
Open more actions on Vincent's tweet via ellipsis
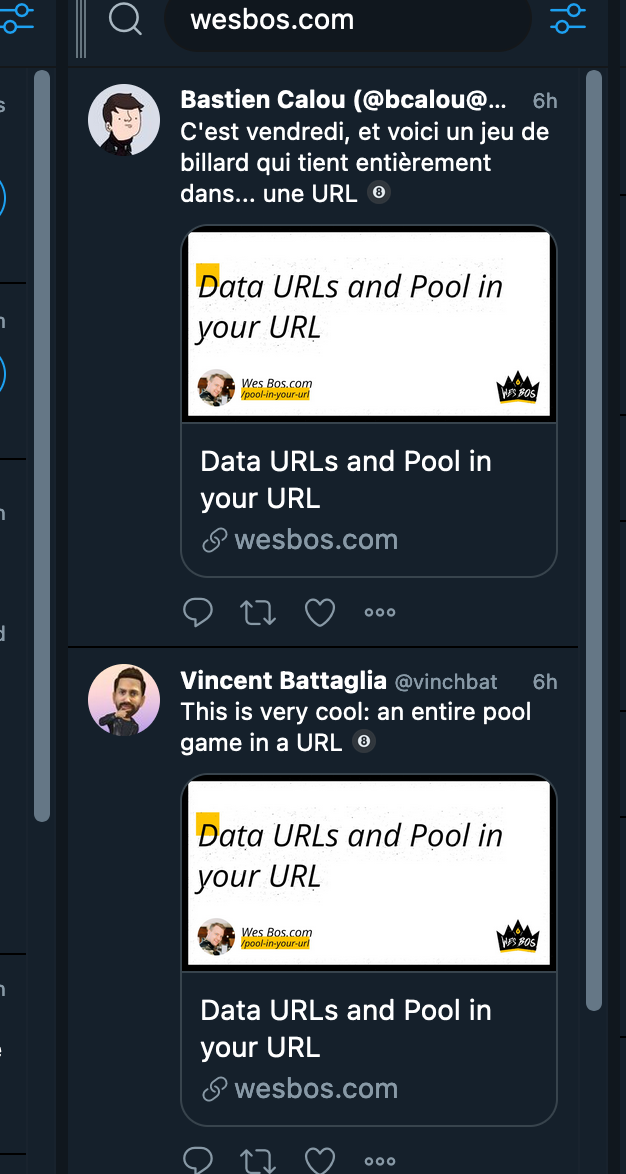[379, 1160]
